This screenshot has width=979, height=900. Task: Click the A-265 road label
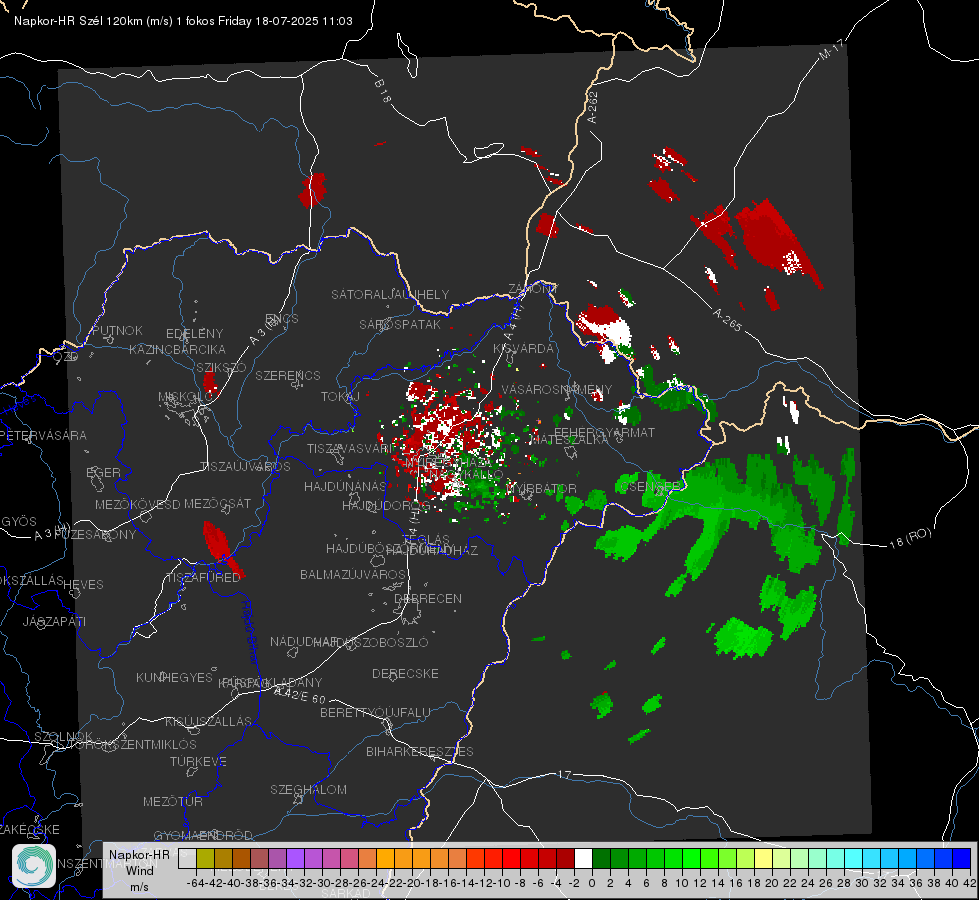point(727,319)
